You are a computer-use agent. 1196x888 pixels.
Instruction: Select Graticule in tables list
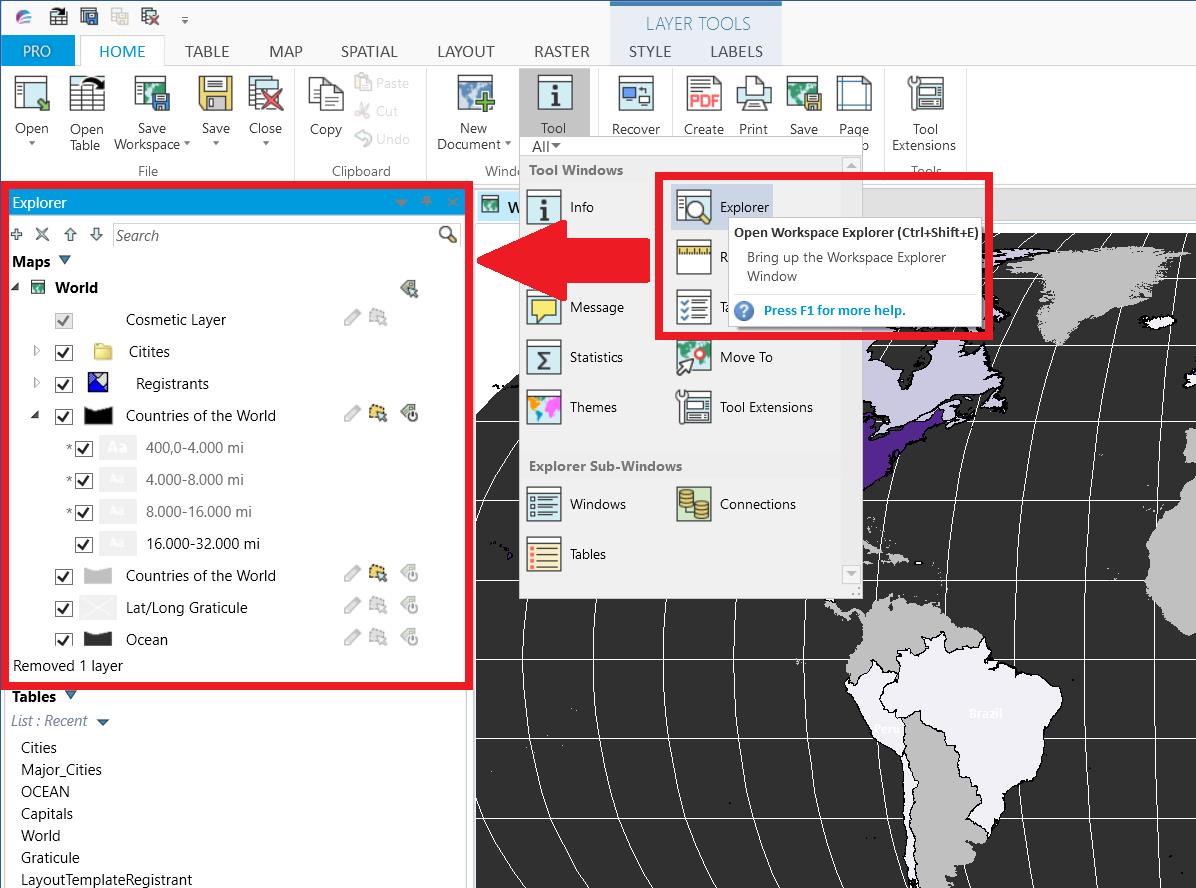(x=50, y=858)
